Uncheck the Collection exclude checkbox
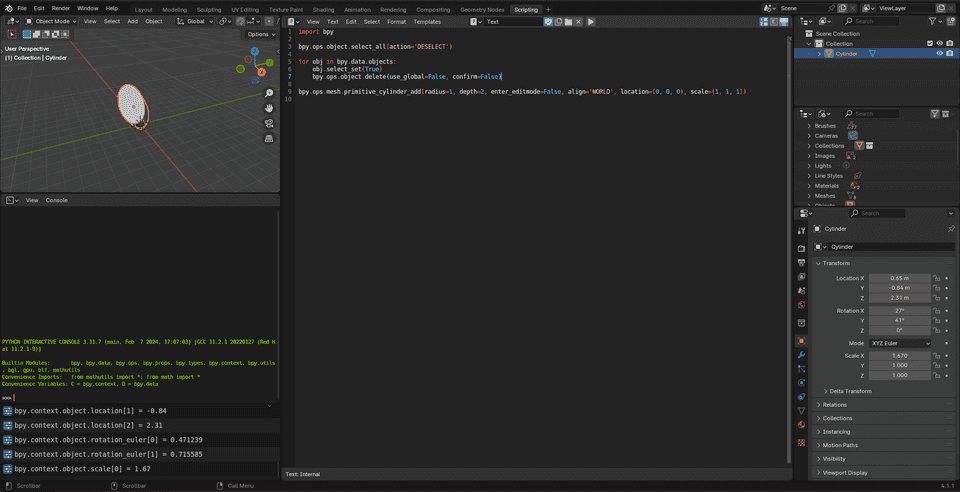960x492 pixels. coord(930,43)
